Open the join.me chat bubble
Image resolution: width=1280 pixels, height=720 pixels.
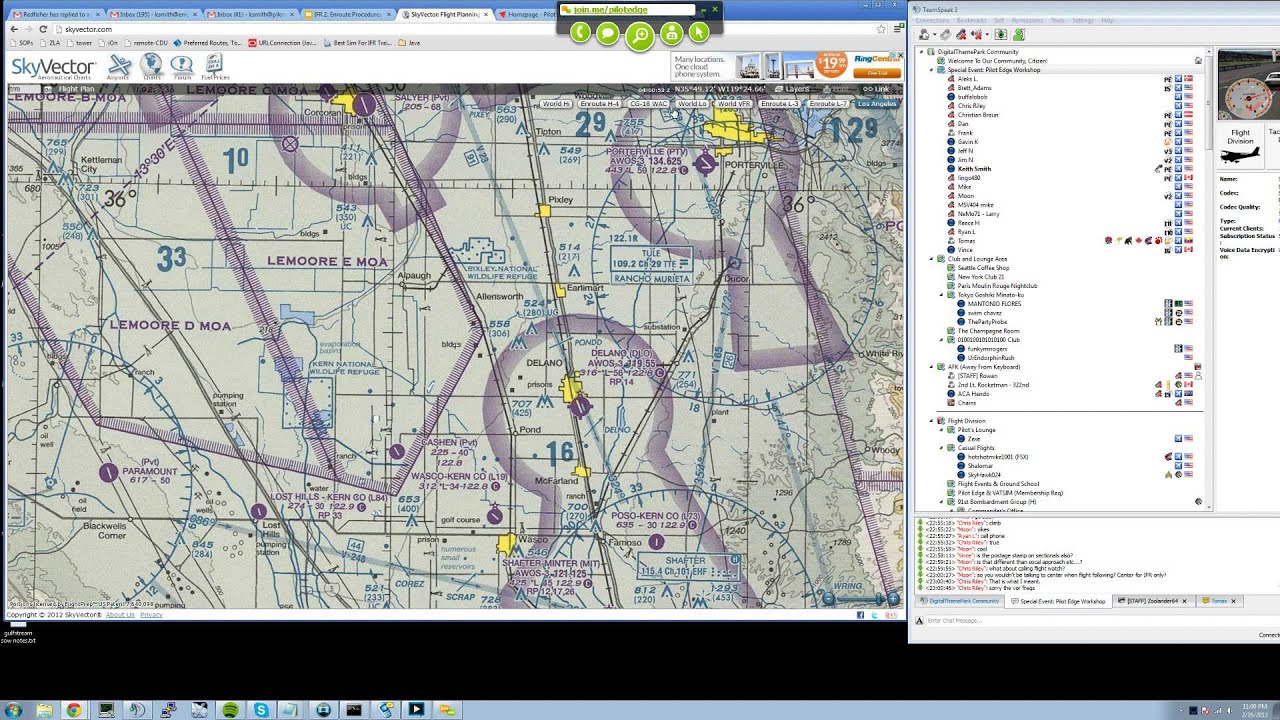click(607, 33)
